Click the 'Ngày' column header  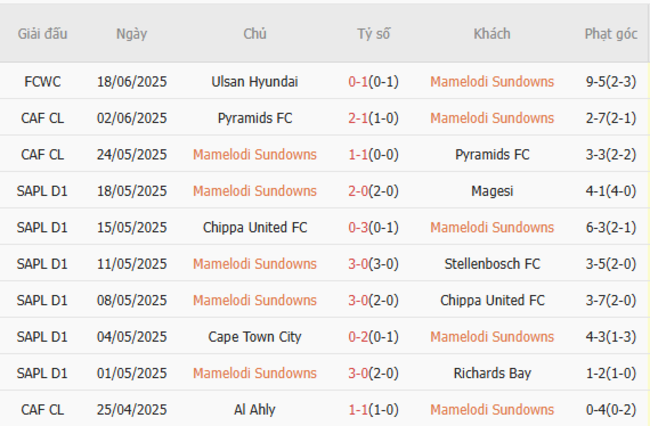point(131,34)
